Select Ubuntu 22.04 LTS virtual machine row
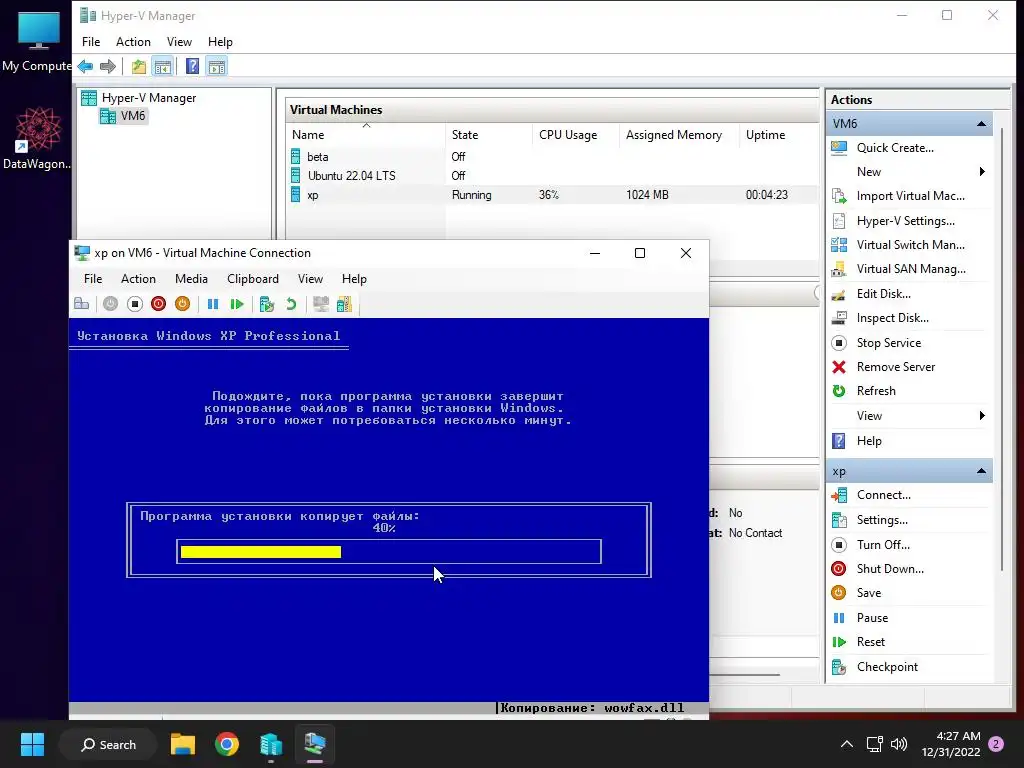 tap(552, 176)
